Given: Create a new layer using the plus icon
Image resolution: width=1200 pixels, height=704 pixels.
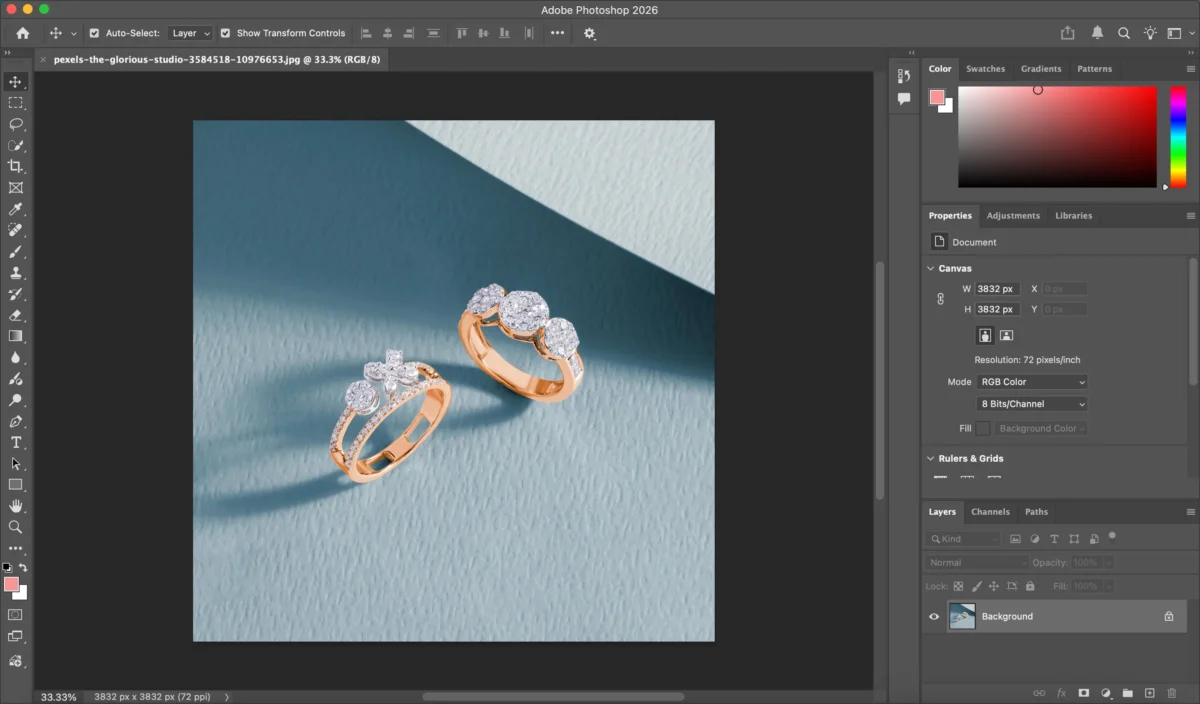Looking at the screenshot, I should [x=1149, y=693].
